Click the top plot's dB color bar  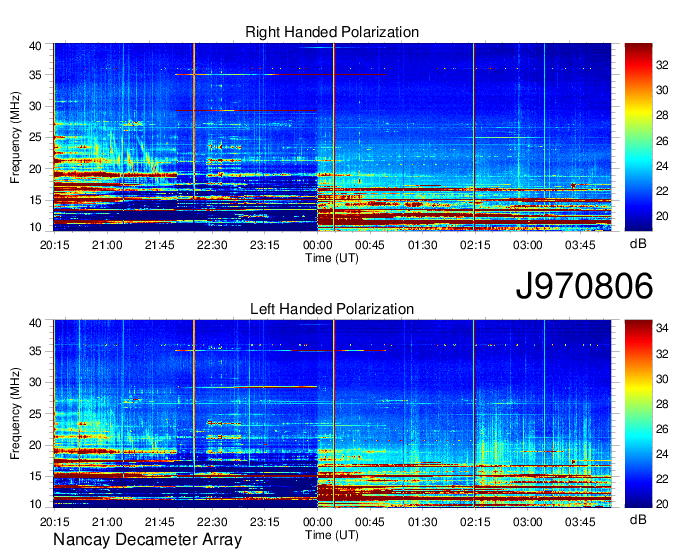pyautogui.click(x=638, y=137)
